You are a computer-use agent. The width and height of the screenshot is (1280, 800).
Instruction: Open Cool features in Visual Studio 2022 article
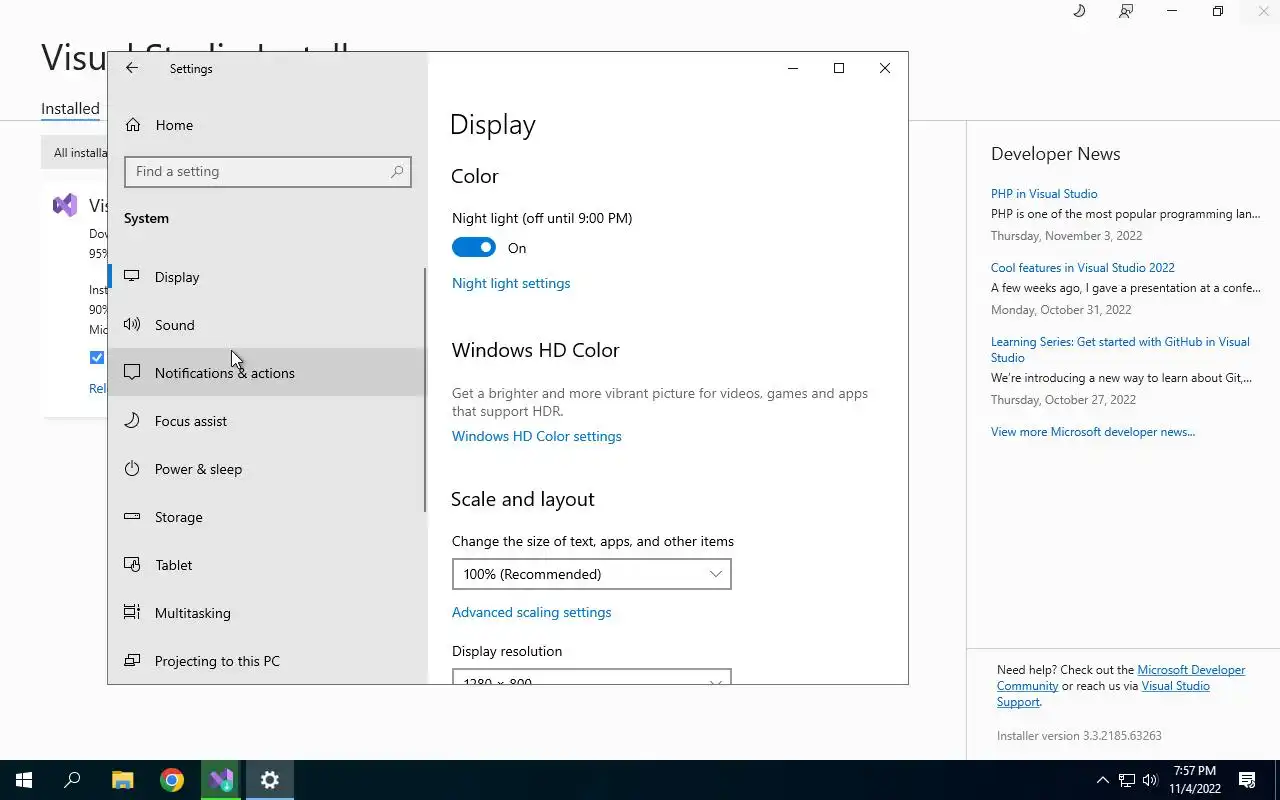pyautogui.click(x=1083, y=268)
